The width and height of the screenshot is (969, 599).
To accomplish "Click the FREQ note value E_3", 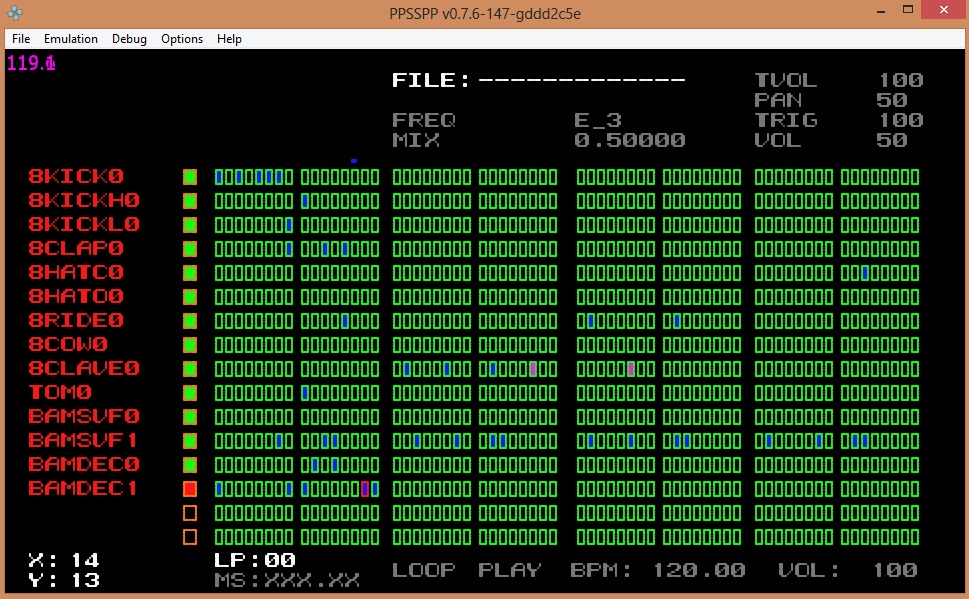I will click(598, 120).
